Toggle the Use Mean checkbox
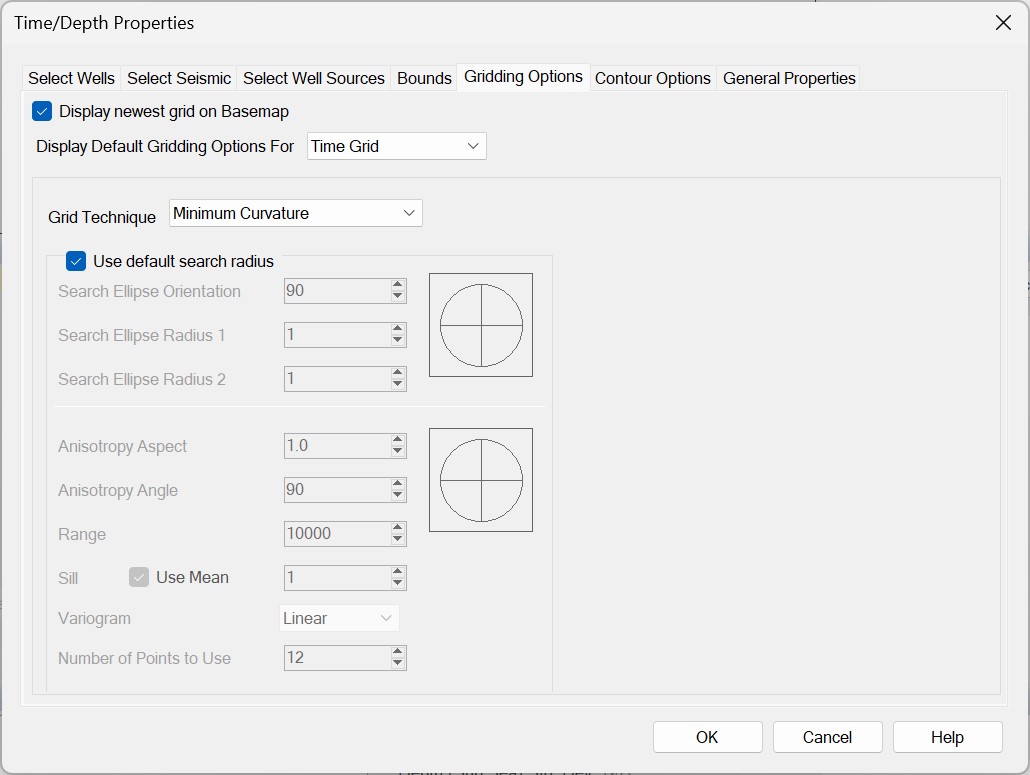The width and height of the screenshot is (1030, 775). coord(139,577)
